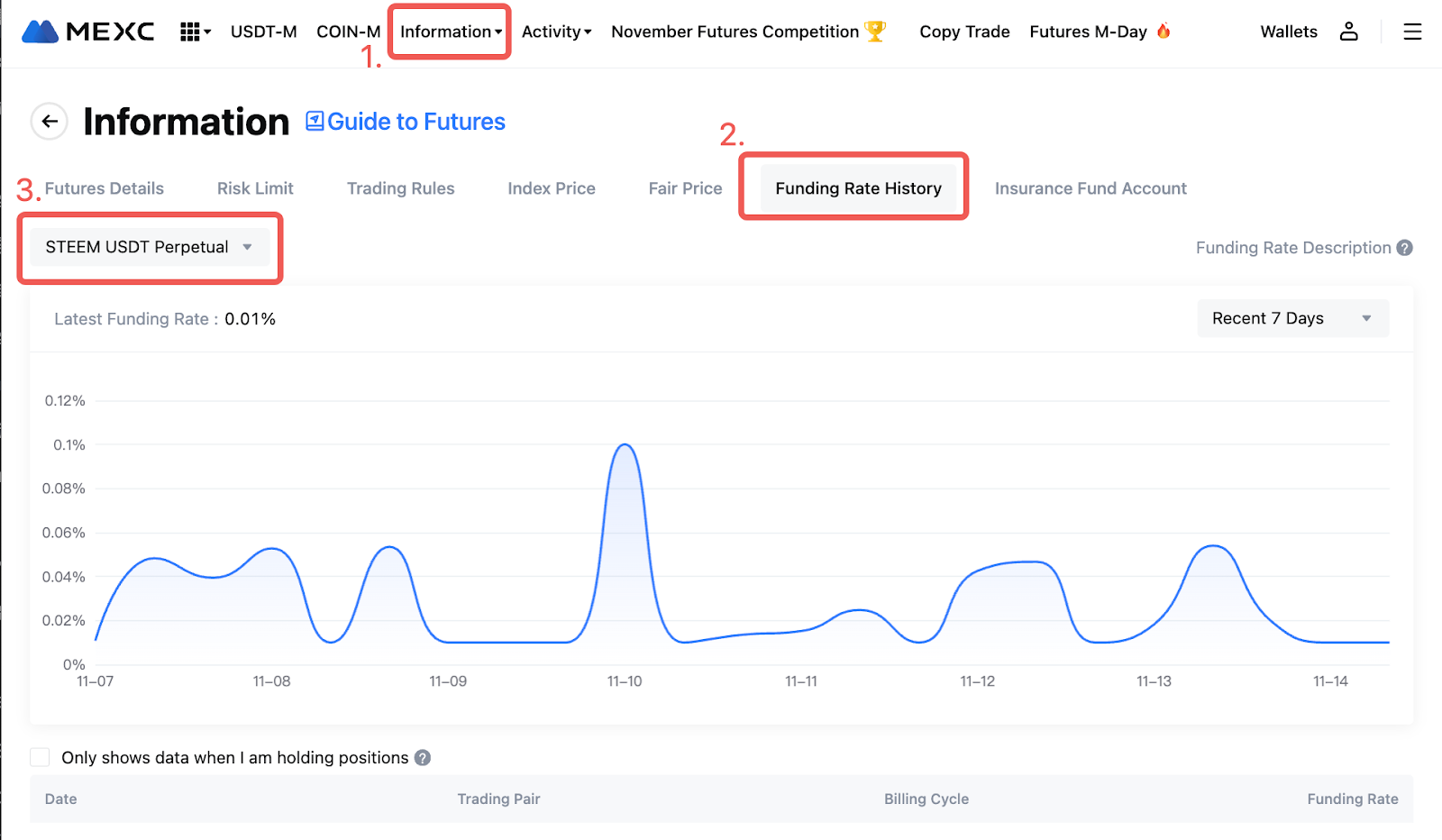Click help icon beside holding positions option
Screen dimensions: 1442x840
coord(423,758)
